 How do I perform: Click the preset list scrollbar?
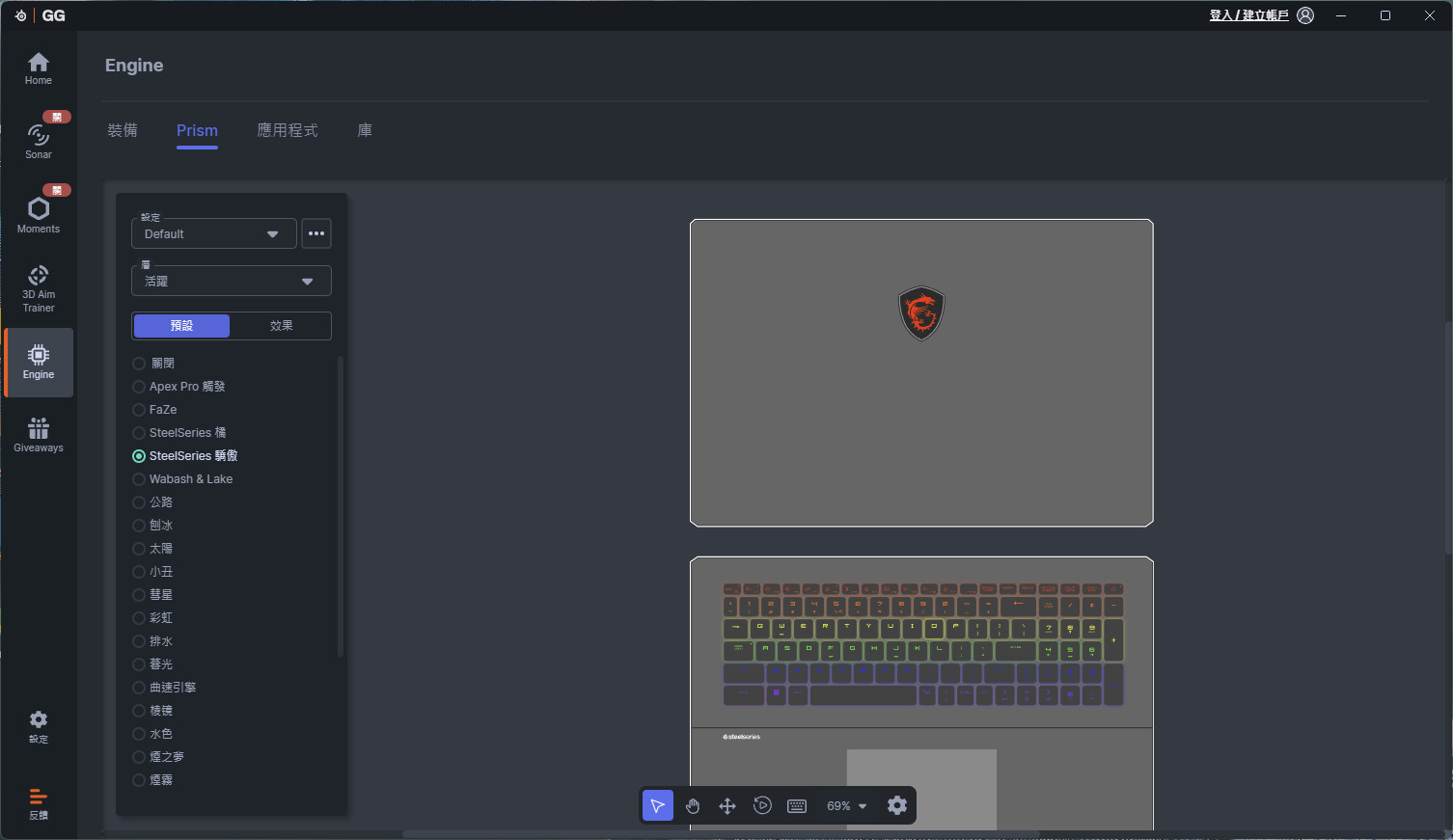(341, 506)
